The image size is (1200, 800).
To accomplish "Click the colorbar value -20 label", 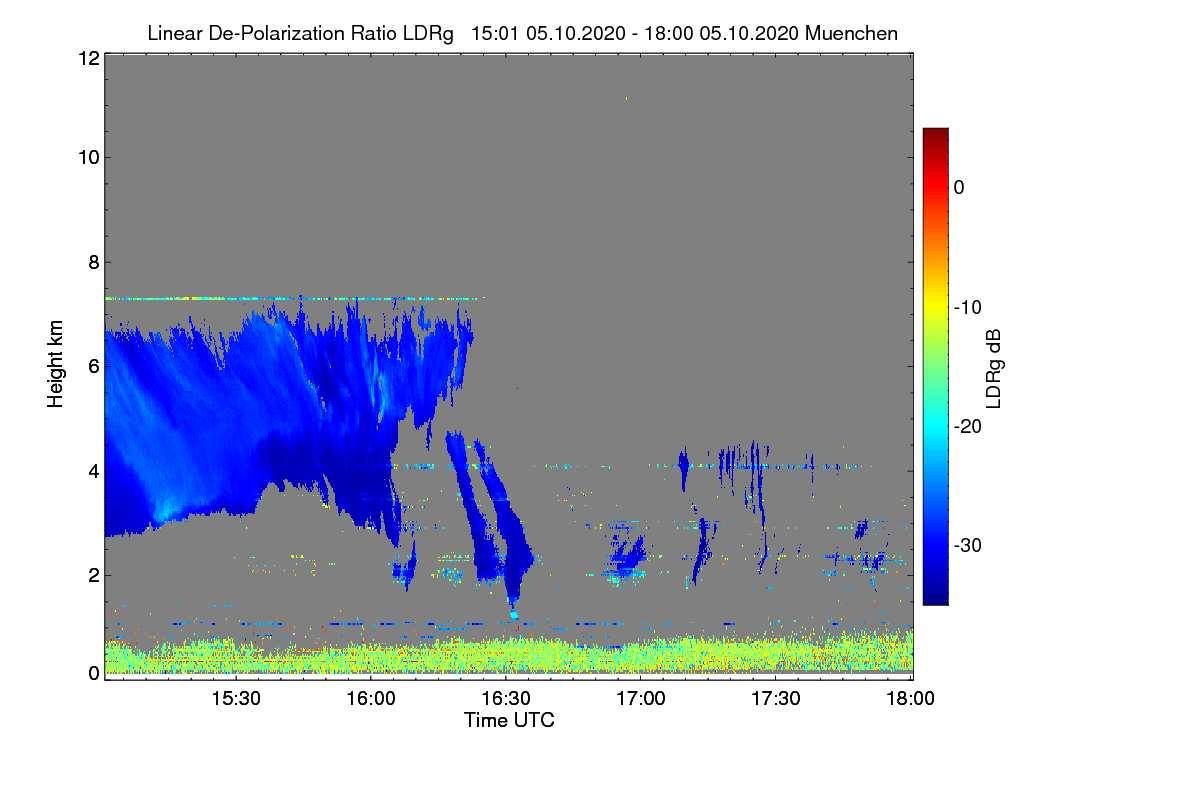I will click(968, 426).
